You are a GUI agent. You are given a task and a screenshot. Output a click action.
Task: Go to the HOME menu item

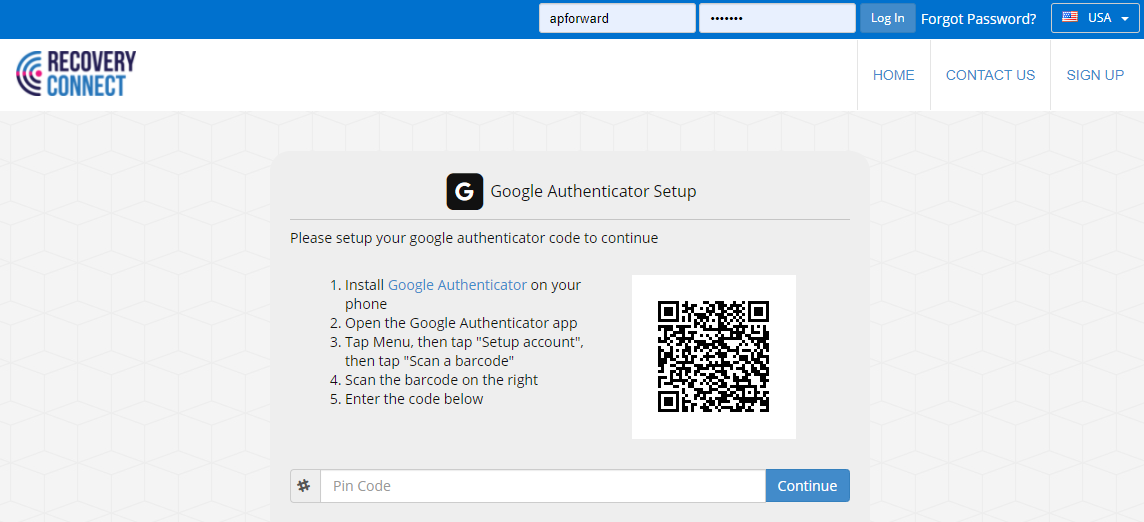pos(894,75)
